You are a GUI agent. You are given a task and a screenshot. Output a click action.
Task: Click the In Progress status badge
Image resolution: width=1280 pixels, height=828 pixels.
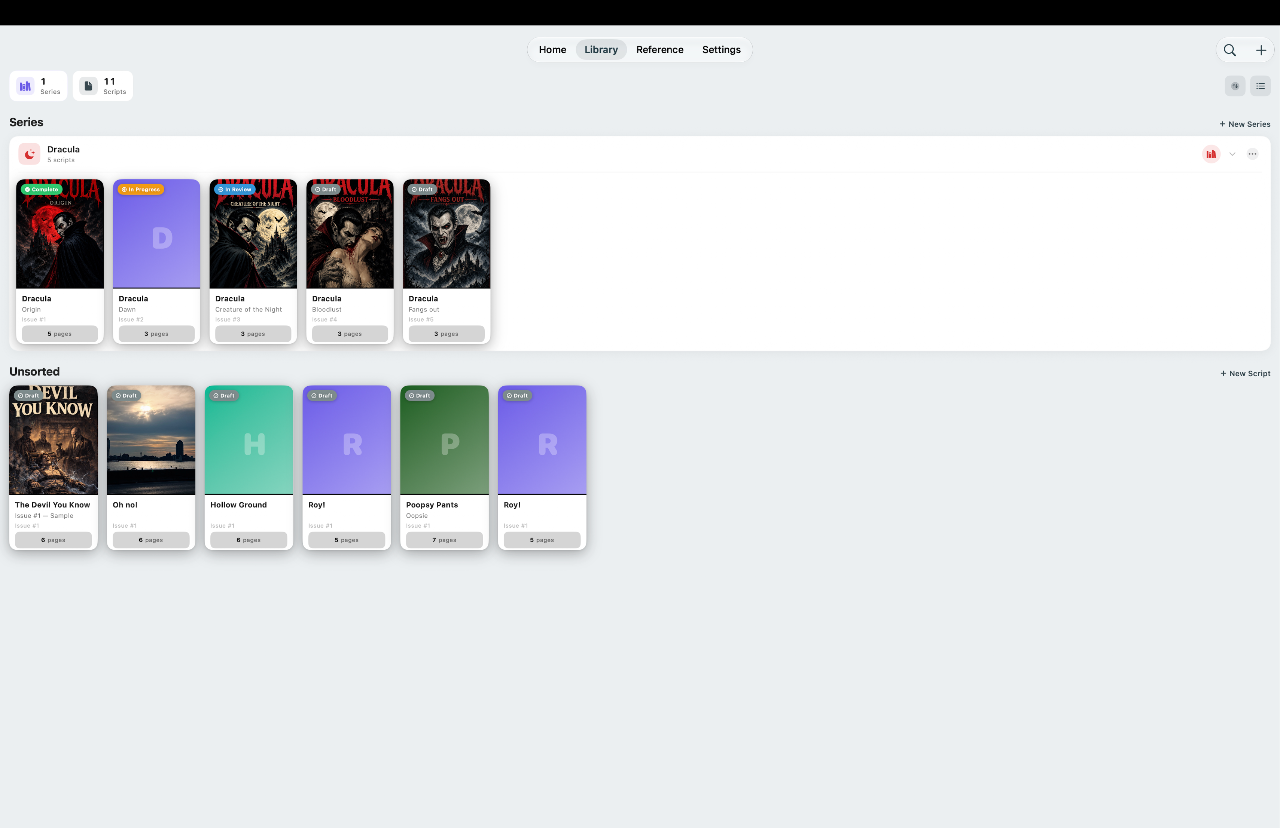pyautogui.click(x=141, y=189)
